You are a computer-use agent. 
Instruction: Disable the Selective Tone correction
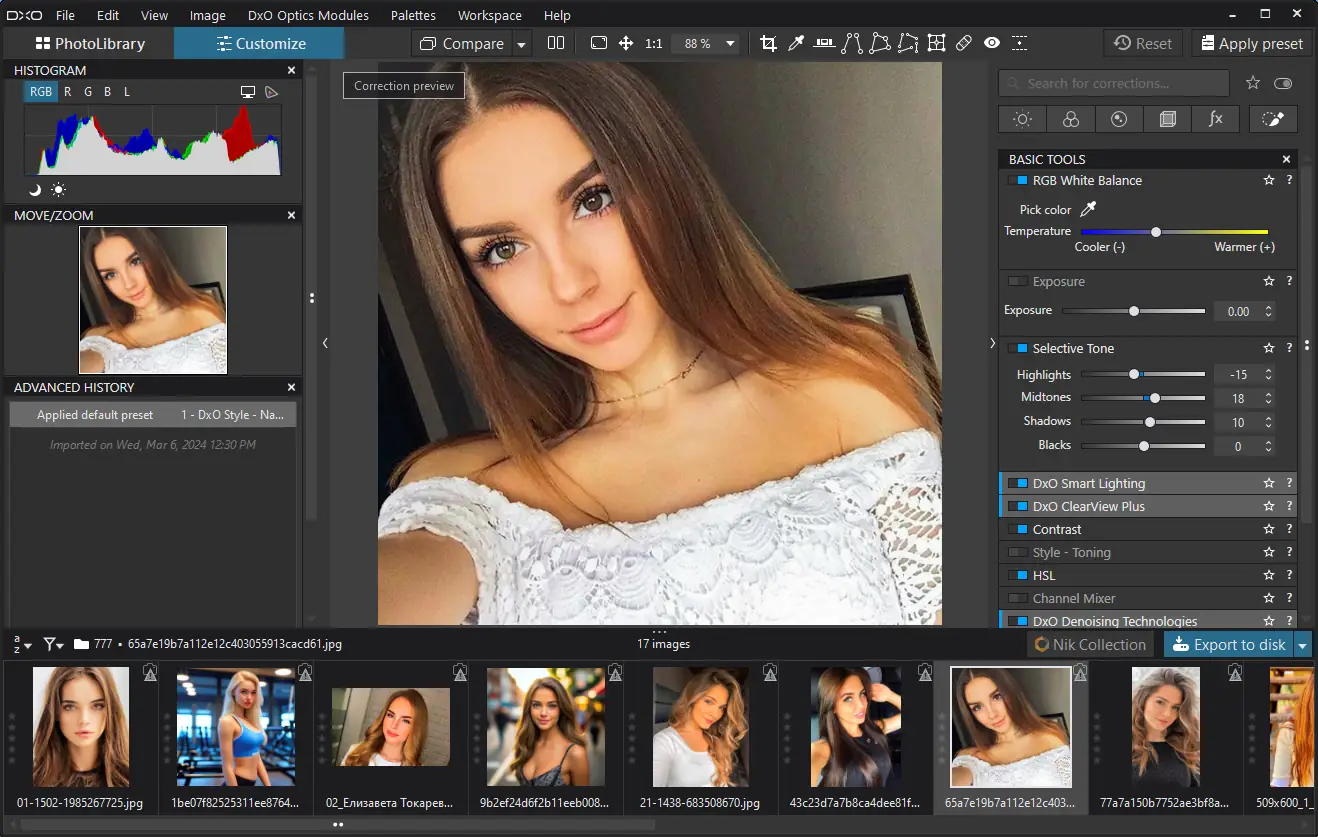[x=1018, y=348]
